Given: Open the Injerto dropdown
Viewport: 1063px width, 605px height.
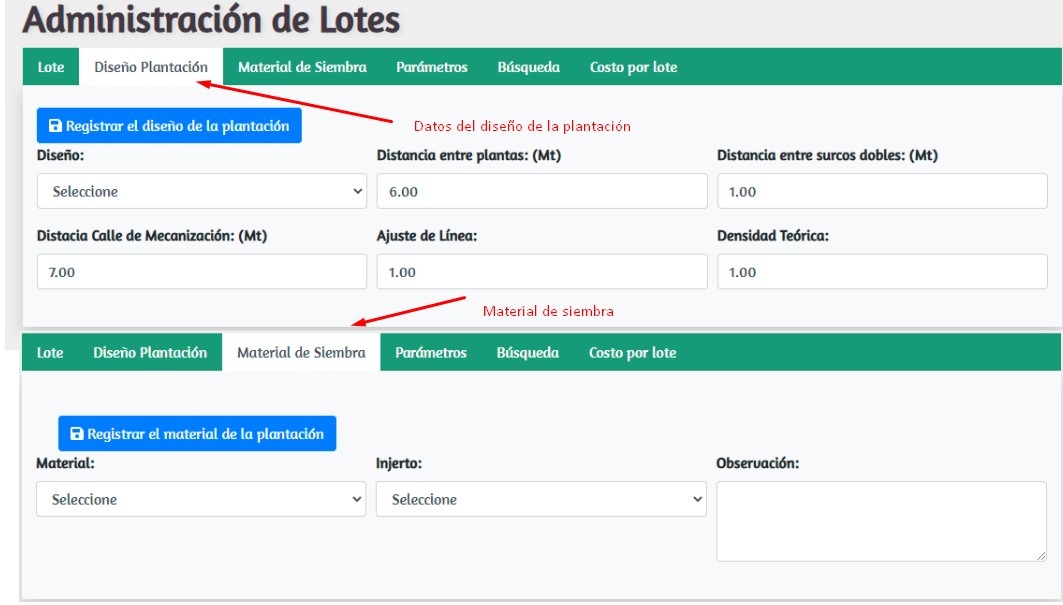Looking at the screenshot, I should click(541, 499).
